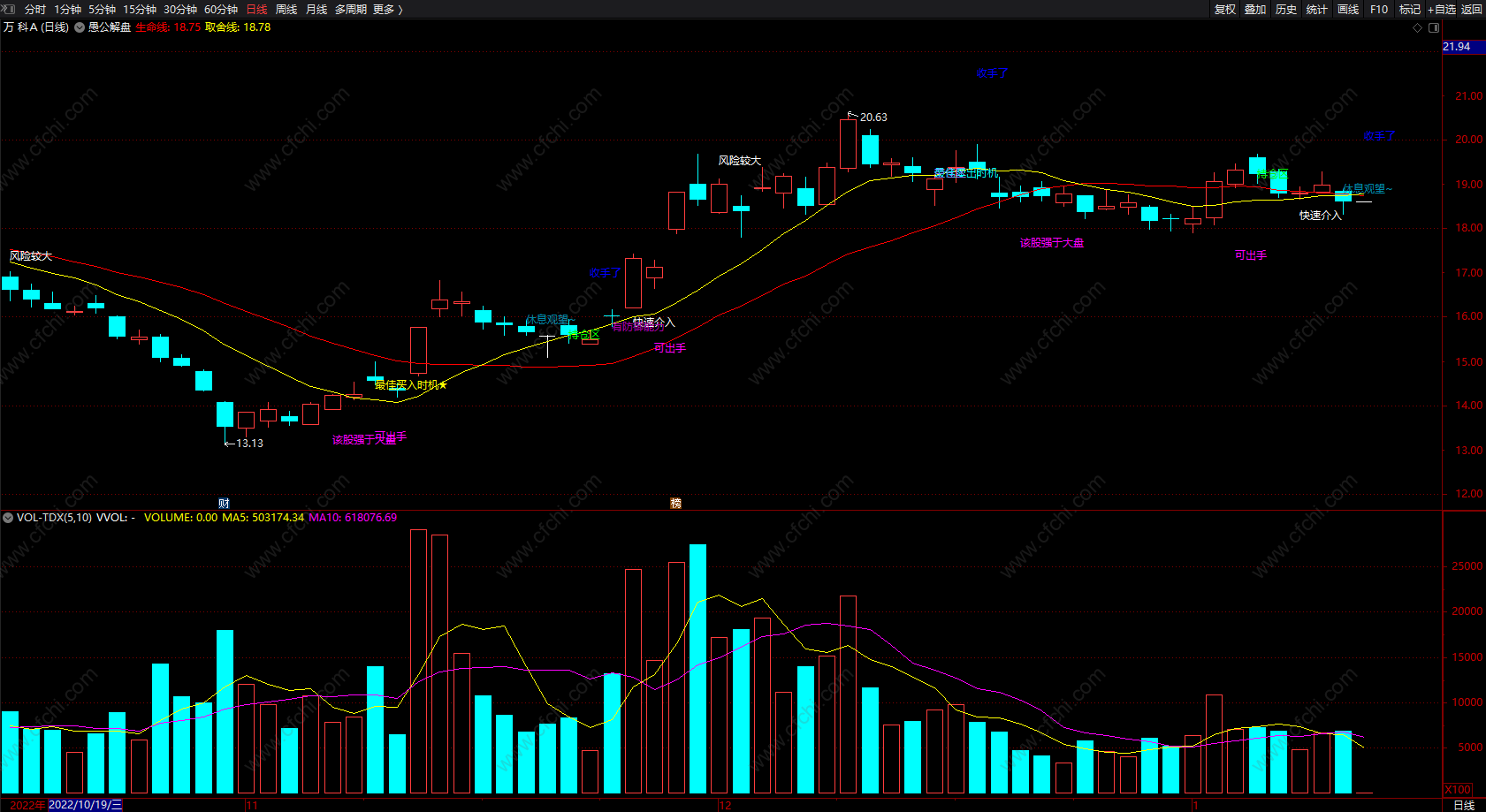Click the 叠加 overlay button
1486x812 pixels.
tap(1255, 9)
